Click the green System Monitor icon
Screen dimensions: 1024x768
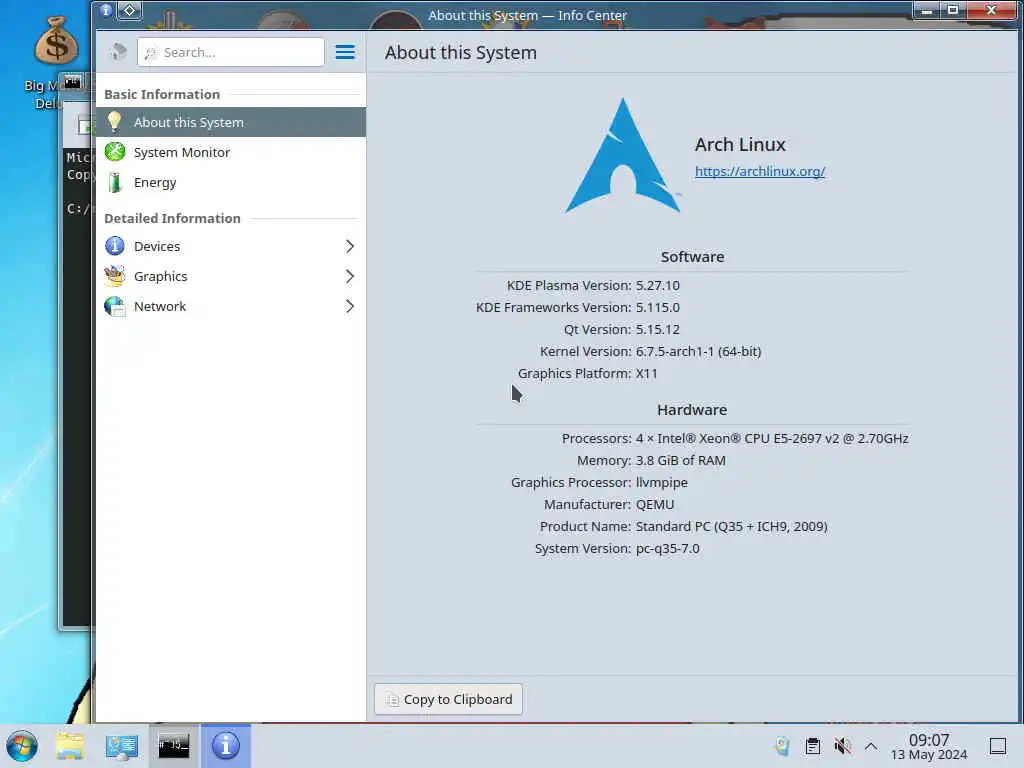pyautogui.click(x=114, y=152)
